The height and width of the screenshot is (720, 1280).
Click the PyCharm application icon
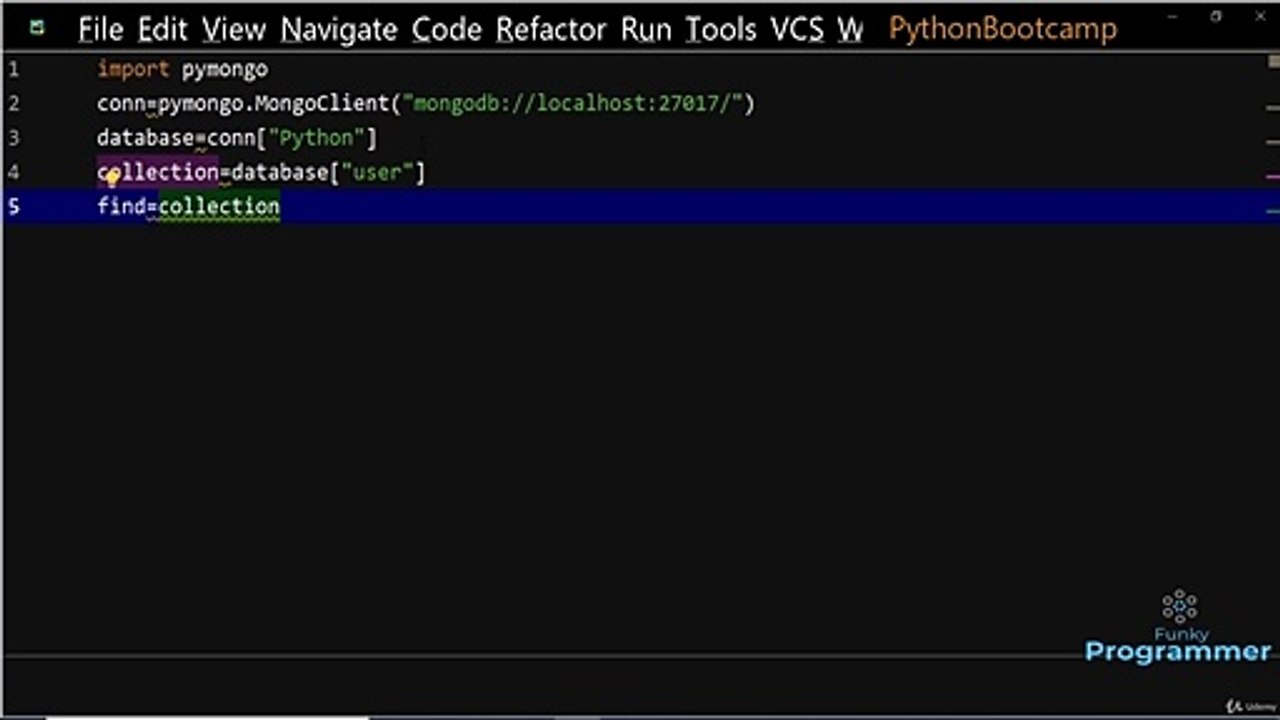coord(37,28)
